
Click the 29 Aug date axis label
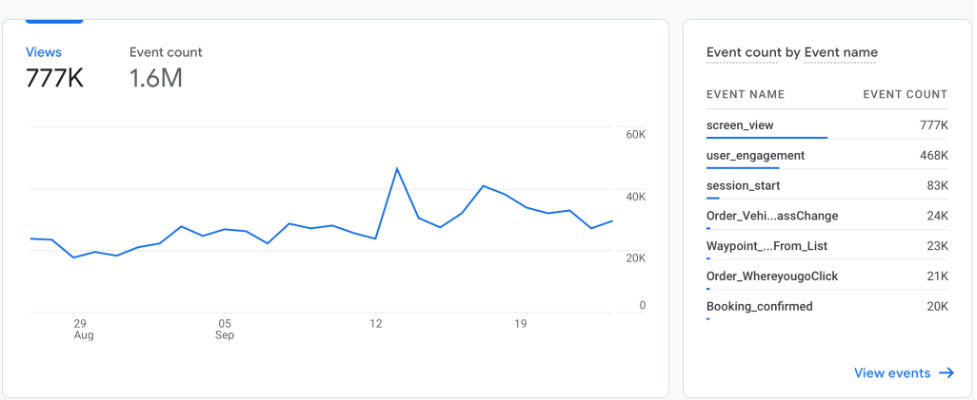pyautogui.click(x=82, y=329)
